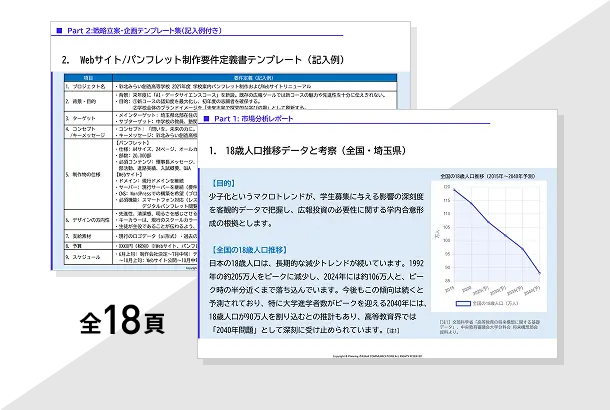Screen dimensions: 610x410
Task: Click the paragraph starting '少子化というマクロトレンドが'
Action: pos(316,210)
